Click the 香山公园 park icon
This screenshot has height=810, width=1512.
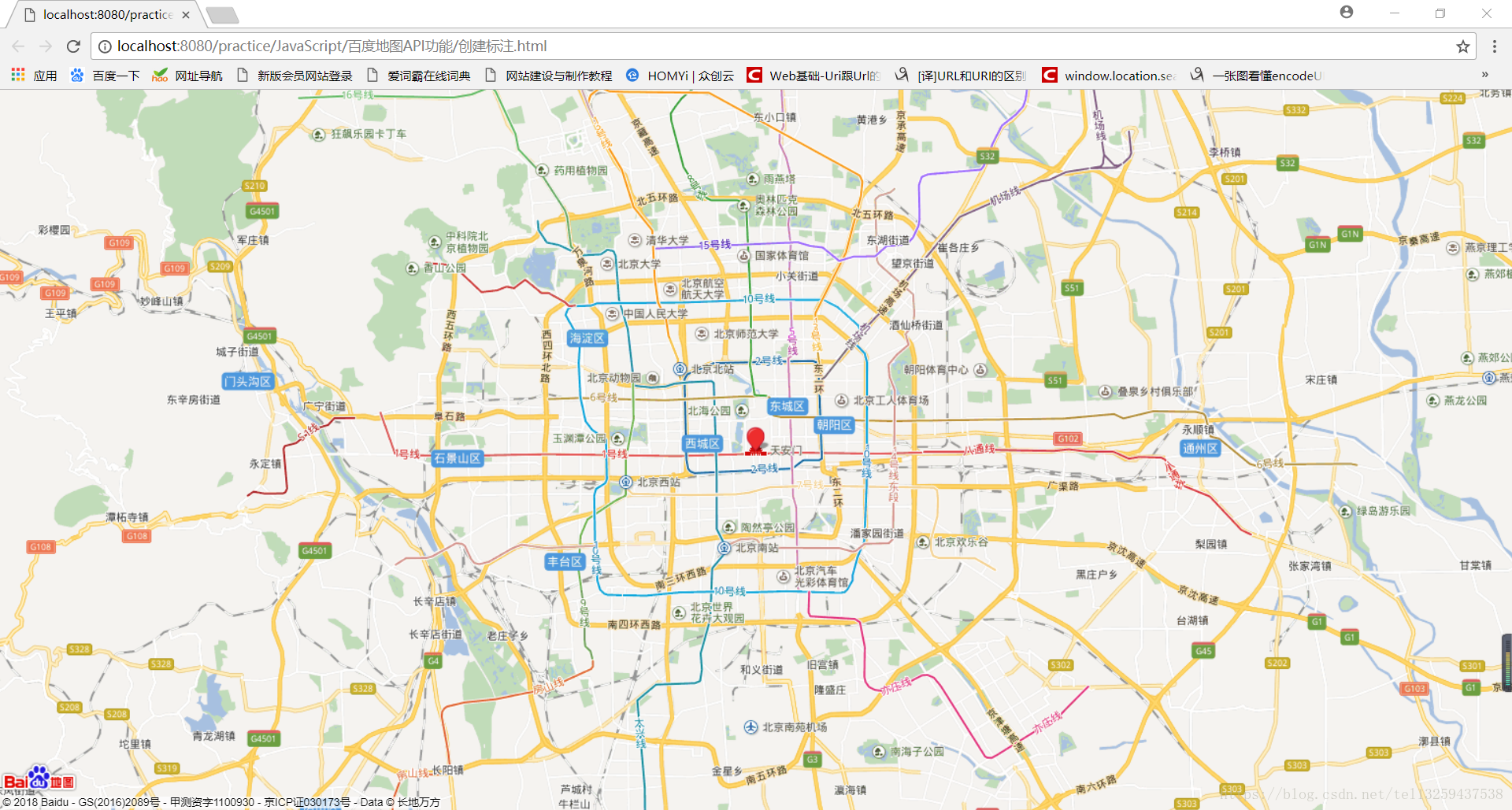[412, 268]
